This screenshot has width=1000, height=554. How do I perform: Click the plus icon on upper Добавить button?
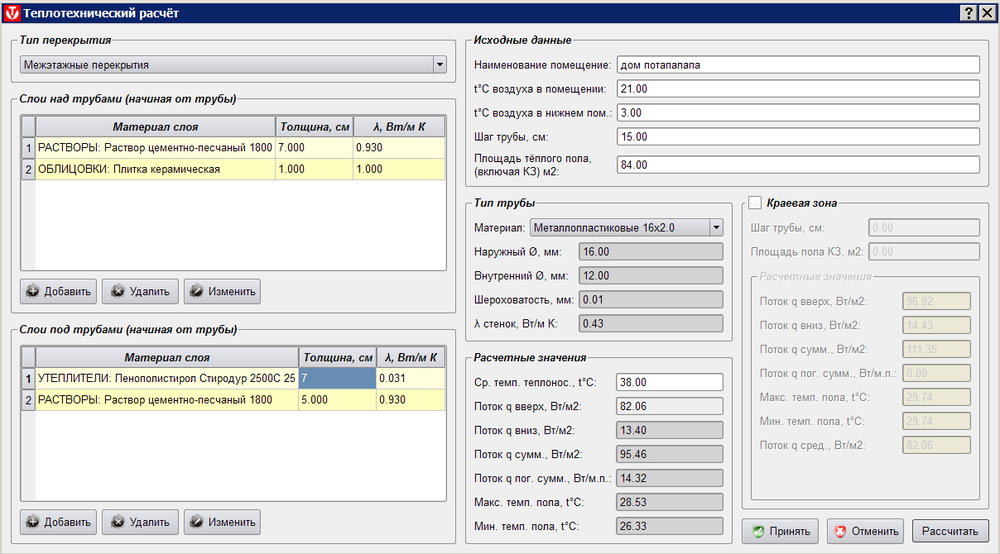coord(33,292)
